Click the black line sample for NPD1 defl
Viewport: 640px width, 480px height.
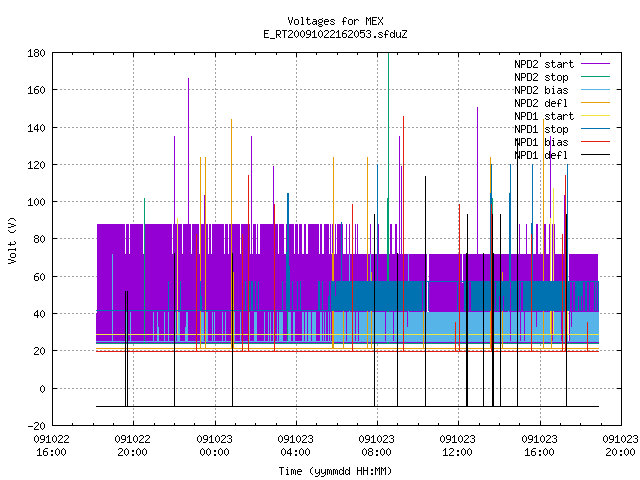596,155
